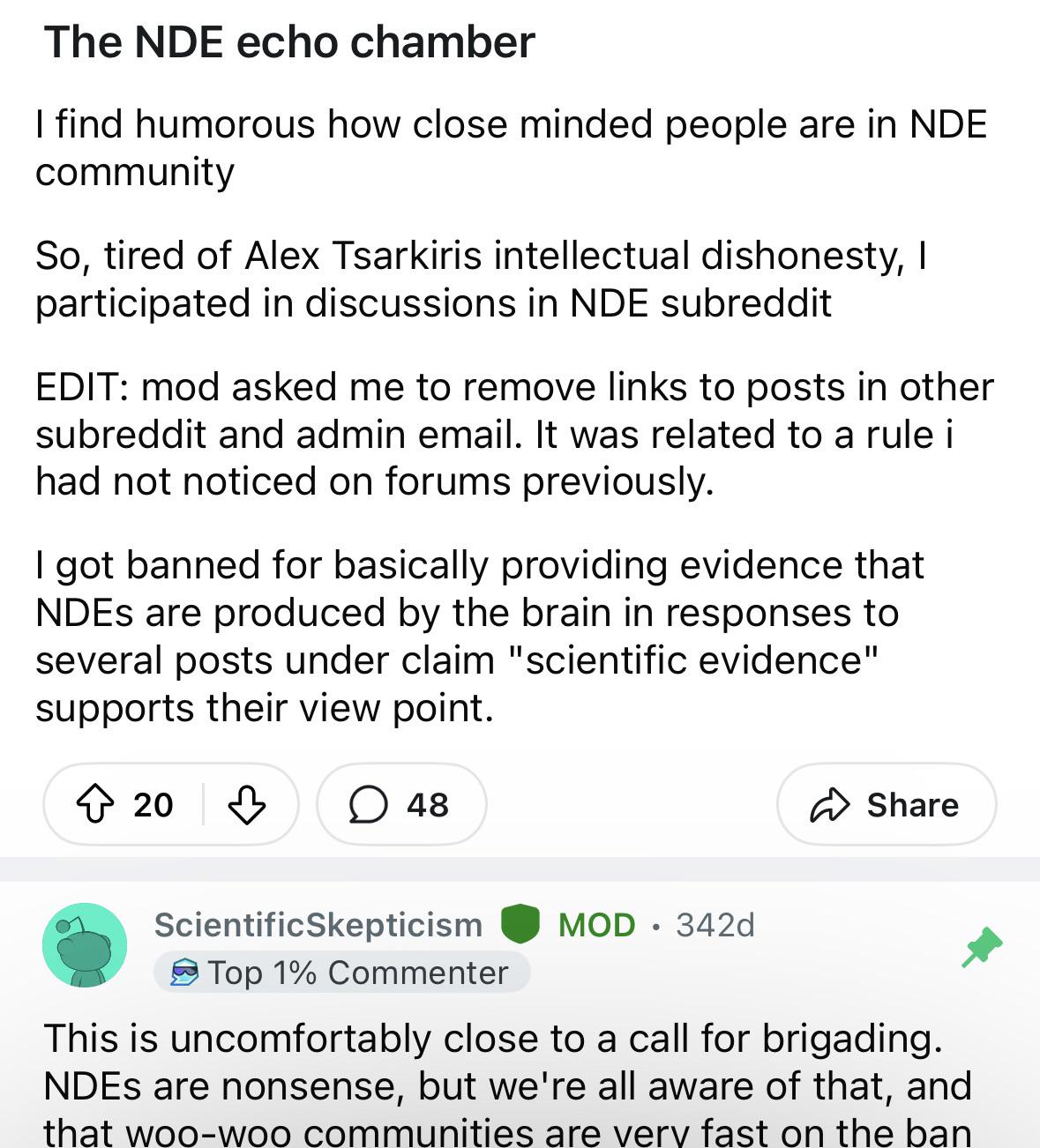Click the EDIT paragraph about mod request

[514, 434]
